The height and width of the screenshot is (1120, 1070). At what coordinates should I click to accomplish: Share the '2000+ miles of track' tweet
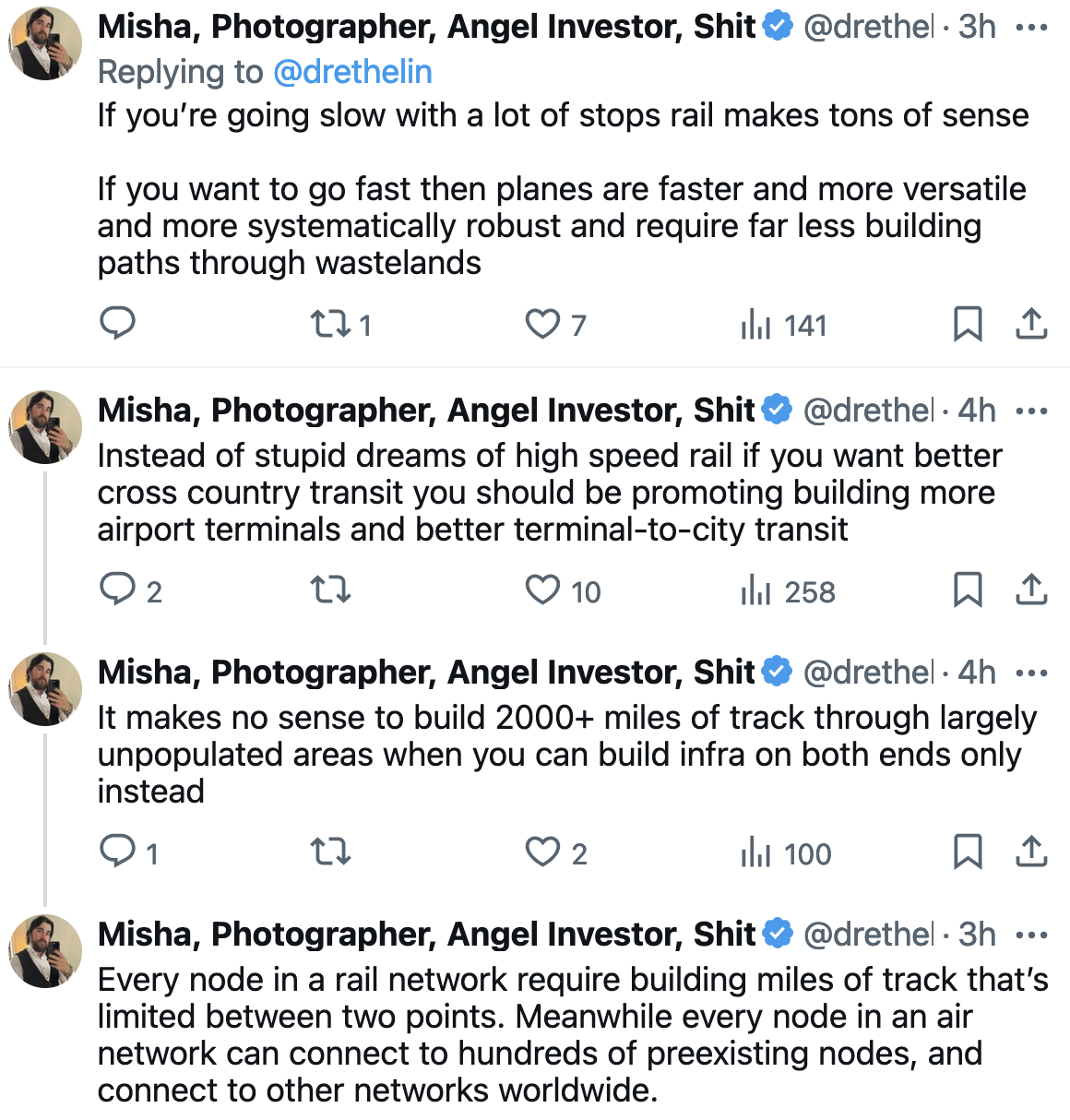(1031, 852)
